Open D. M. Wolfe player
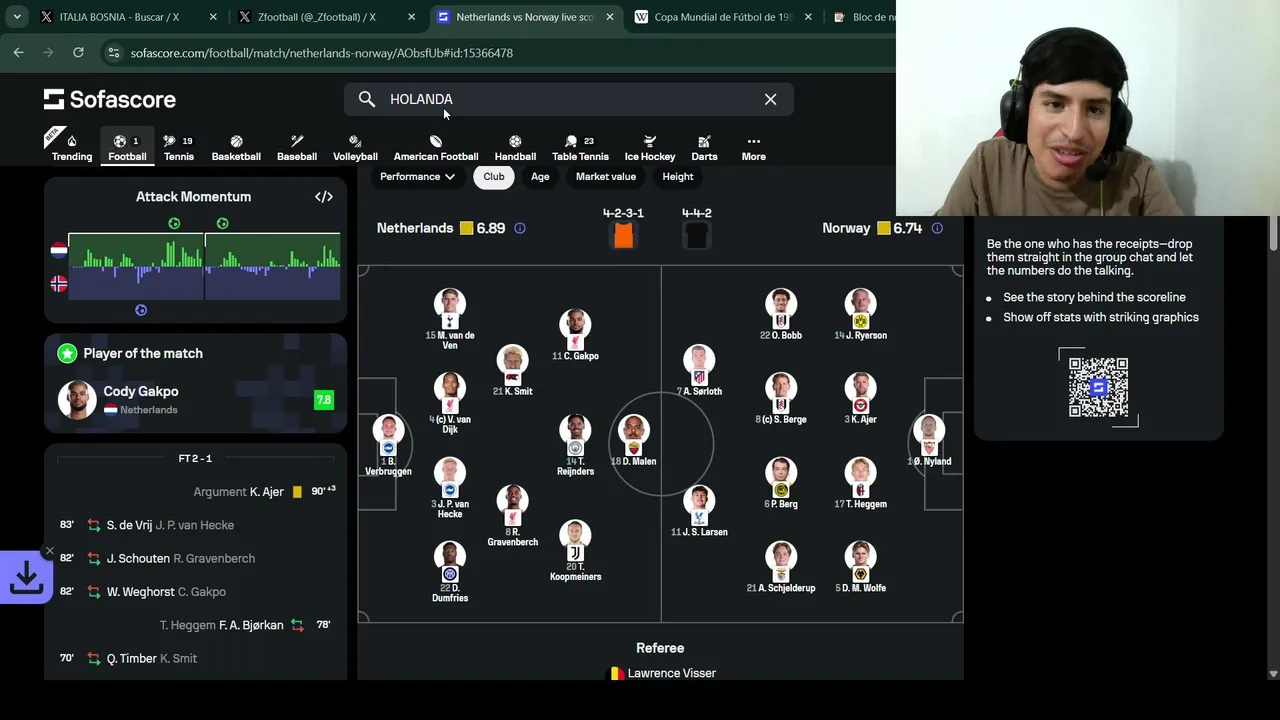 (x=860, y=567)
